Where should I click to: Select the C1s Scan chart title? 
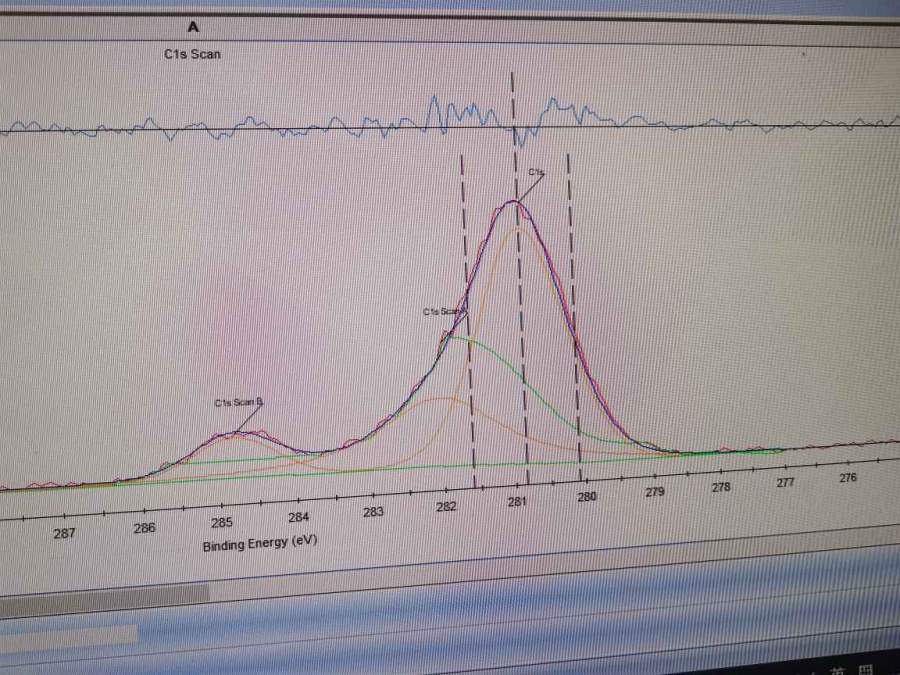click(192, 54)
